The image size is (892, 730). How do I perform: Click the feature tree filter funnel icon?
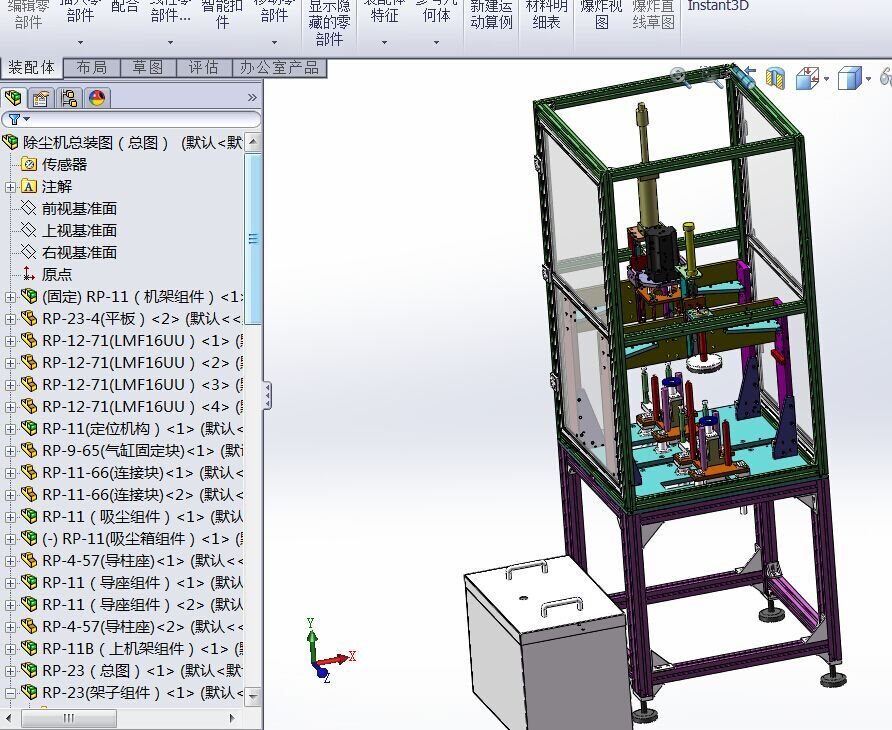coord(14,119)
